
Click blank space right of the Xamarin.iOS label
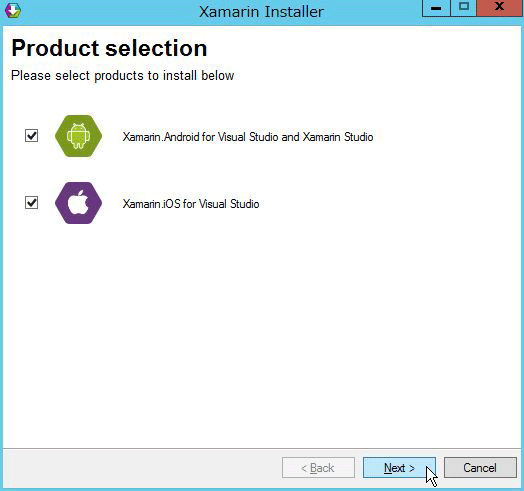pyautogui.click(x=388, y=204)
